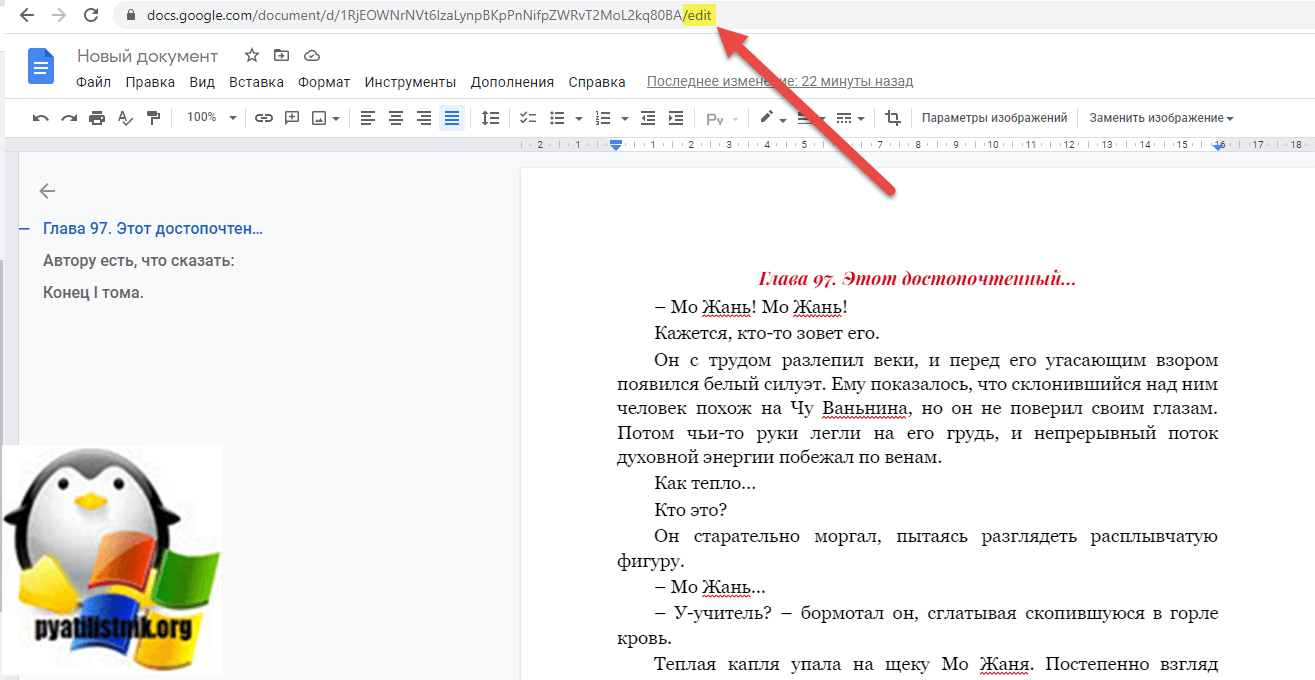1315x680 pixels.
Task: Expand the Заменить изображение dropdown
Action: 1161,118
